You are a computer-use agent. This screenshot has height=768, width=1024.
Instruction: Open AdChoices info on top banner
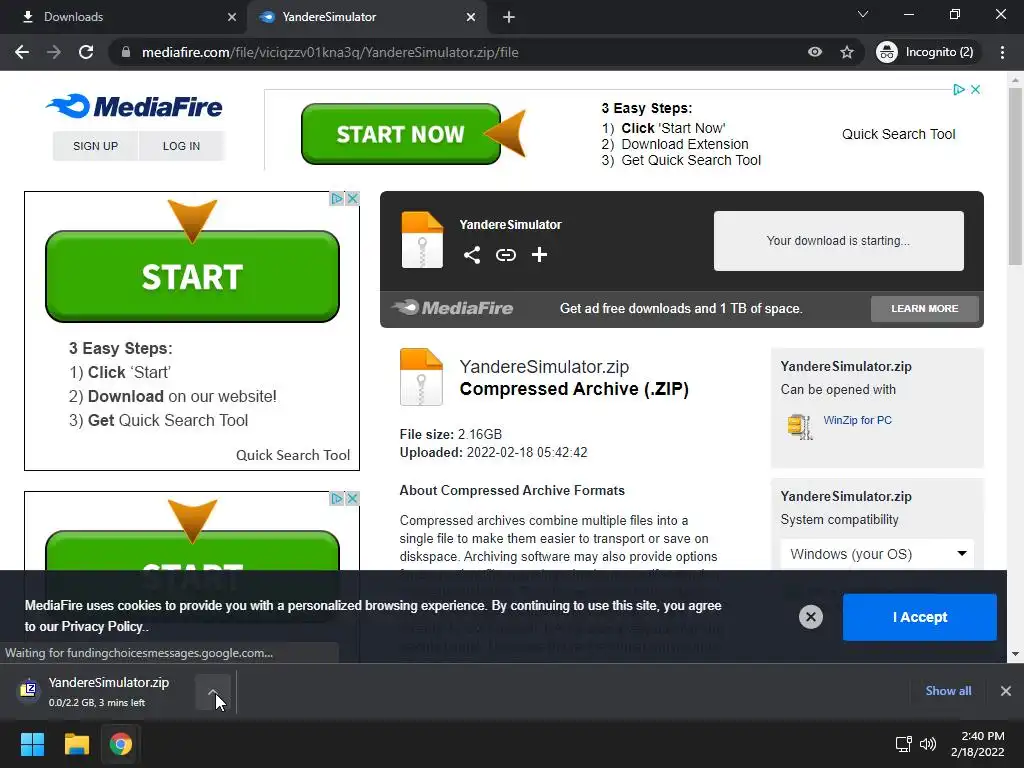pos(959,89)
